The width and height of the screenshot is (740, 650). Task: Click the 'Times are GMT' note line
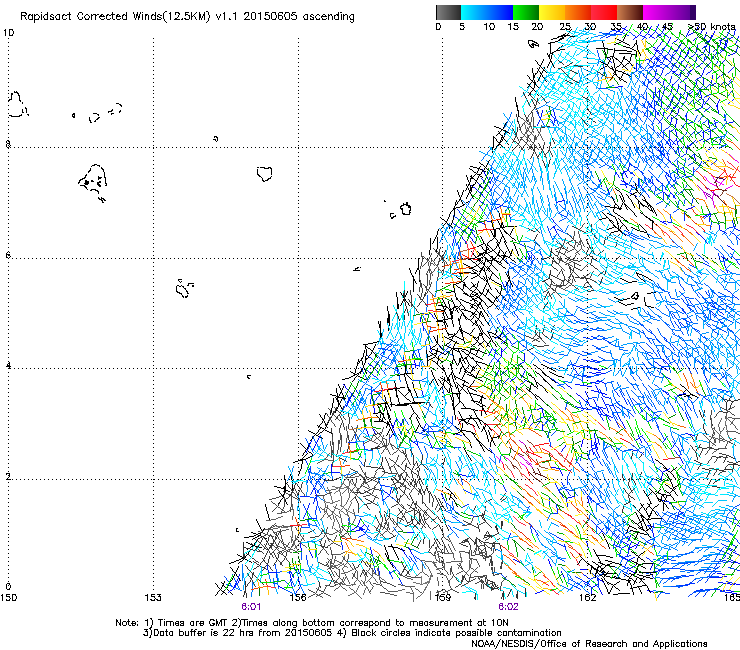pyautogui.click(x=312, y=623)
